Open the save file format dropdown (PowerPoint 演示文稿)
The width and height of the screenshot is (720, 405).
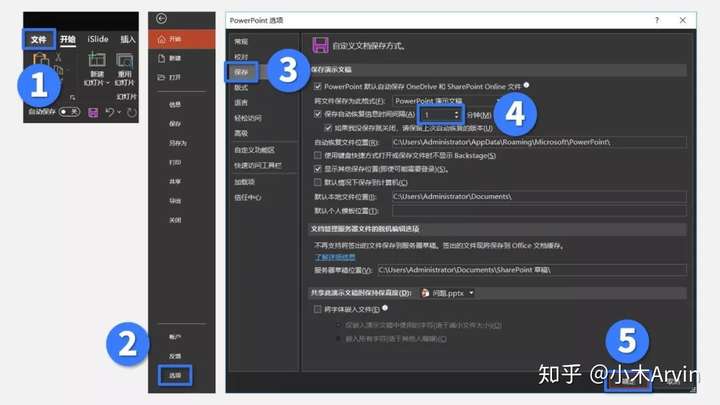pos(447,101)
